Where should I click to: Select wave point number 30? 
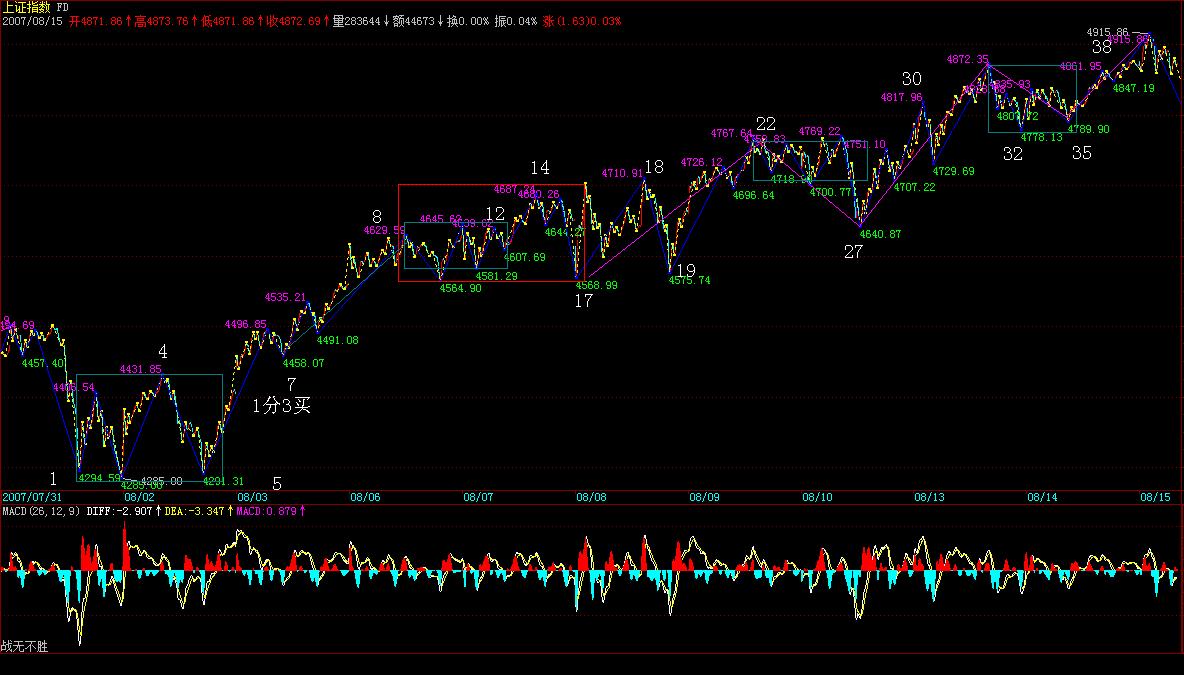[x=911, y=79]
